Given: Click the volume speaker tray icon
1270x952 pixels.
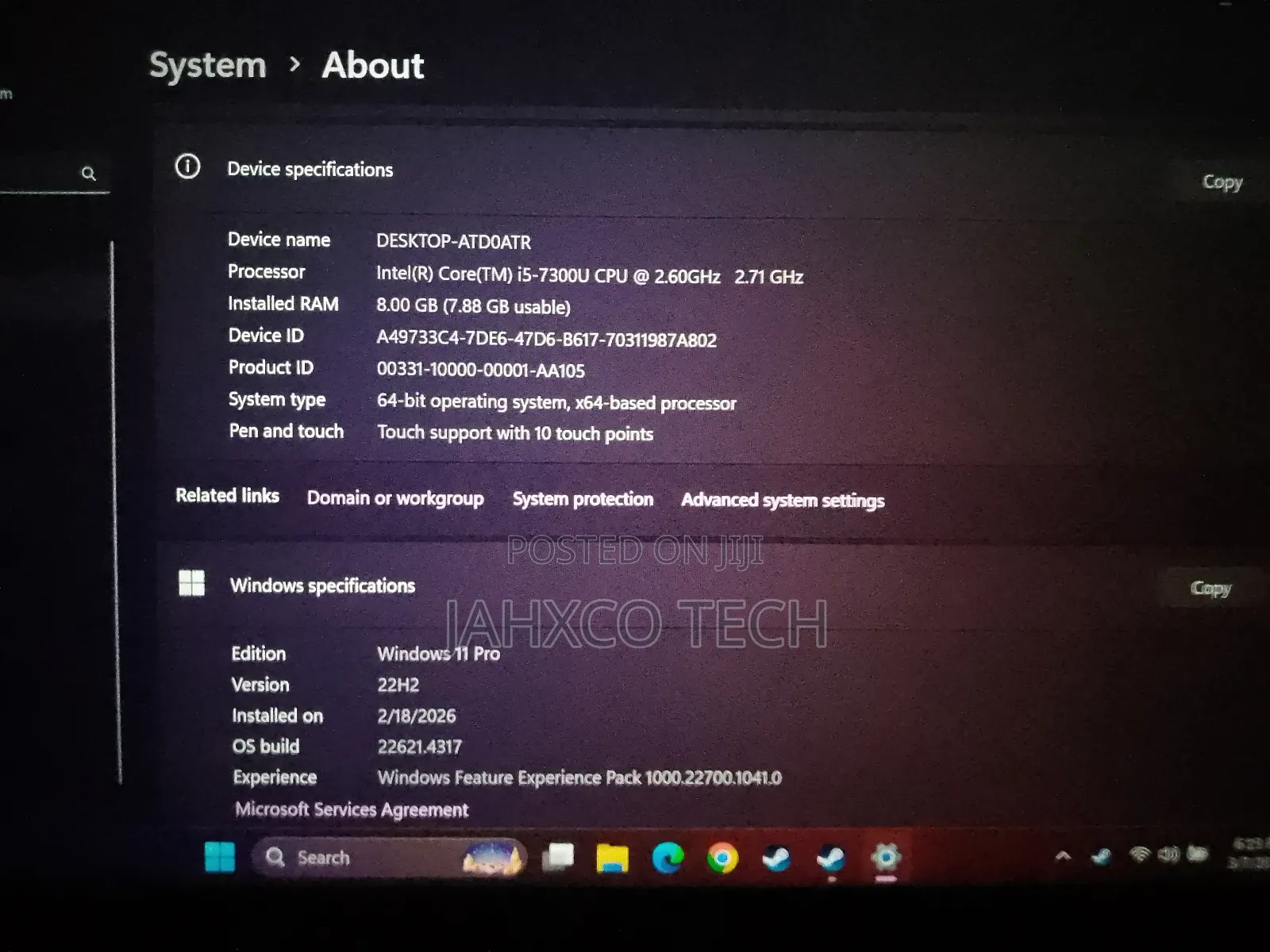Looking at the screenshot, I should [x=1168, y=854].
